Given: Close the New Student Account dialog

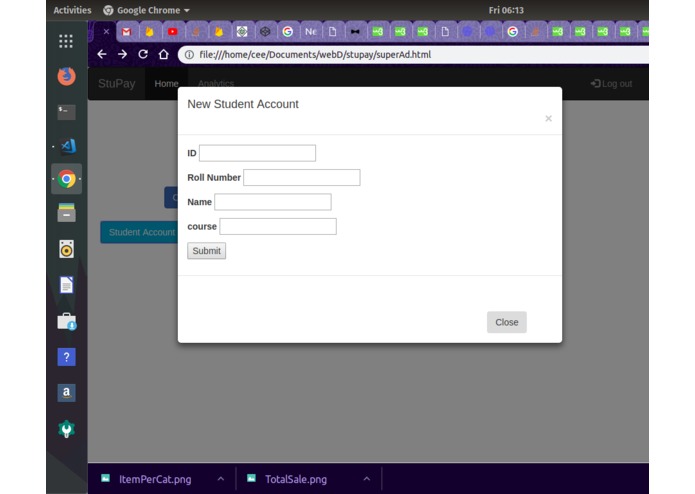Looking at the screenshot, I should click(x=507, y=322).
